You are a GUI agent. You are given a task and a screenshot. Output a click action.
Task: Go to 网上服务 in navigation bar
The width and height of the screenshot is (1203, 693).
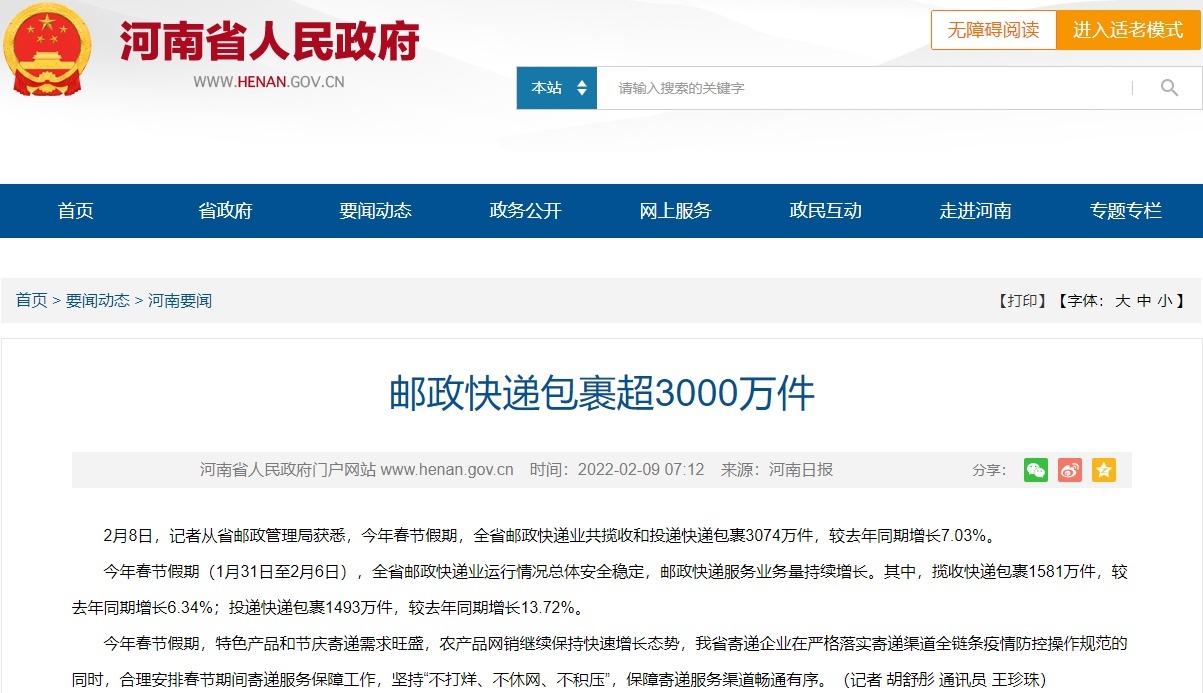(x=675, y=211)
